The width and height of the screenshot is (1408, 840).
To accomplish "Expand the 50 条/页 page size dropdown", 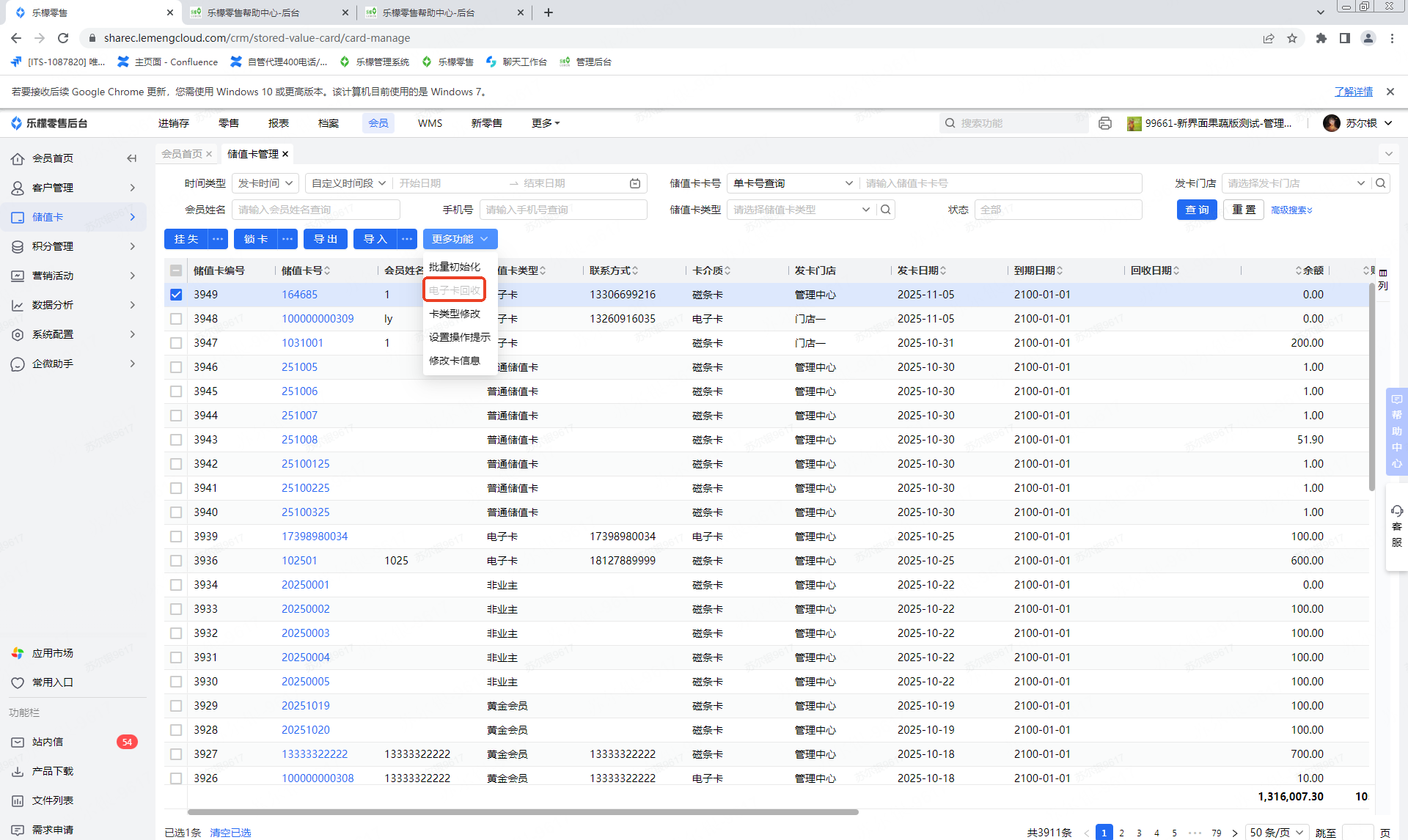I will pos(1277,833).
